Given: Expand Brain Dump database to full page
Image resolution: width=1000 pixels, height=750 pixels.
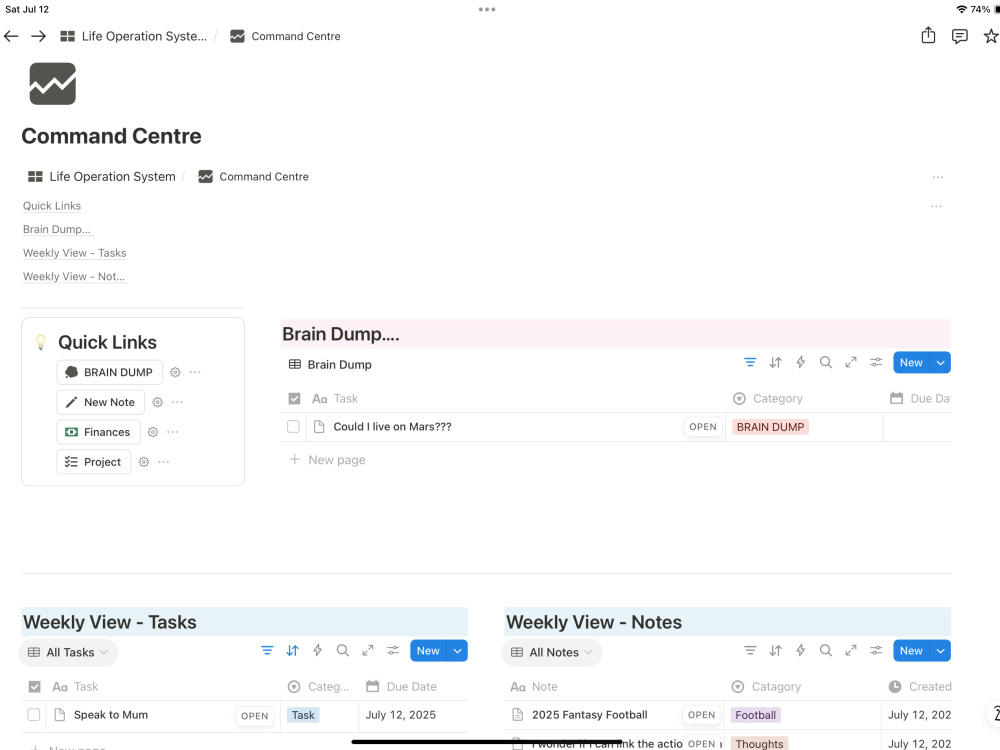Looking at the screenshot, I should [851, 362].
